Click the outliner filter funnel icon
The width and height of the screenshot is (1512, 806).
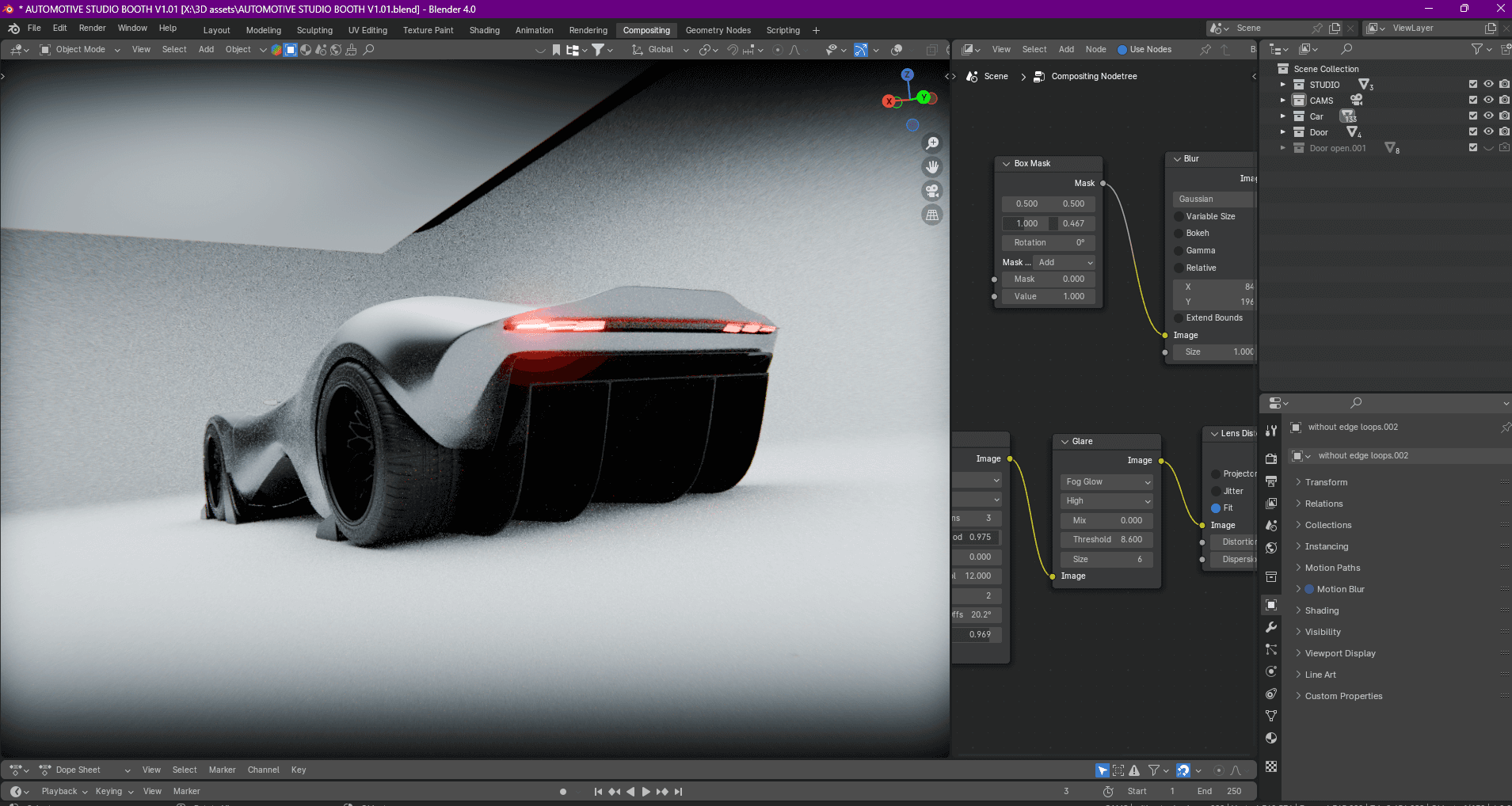(x=1477, y=49)
